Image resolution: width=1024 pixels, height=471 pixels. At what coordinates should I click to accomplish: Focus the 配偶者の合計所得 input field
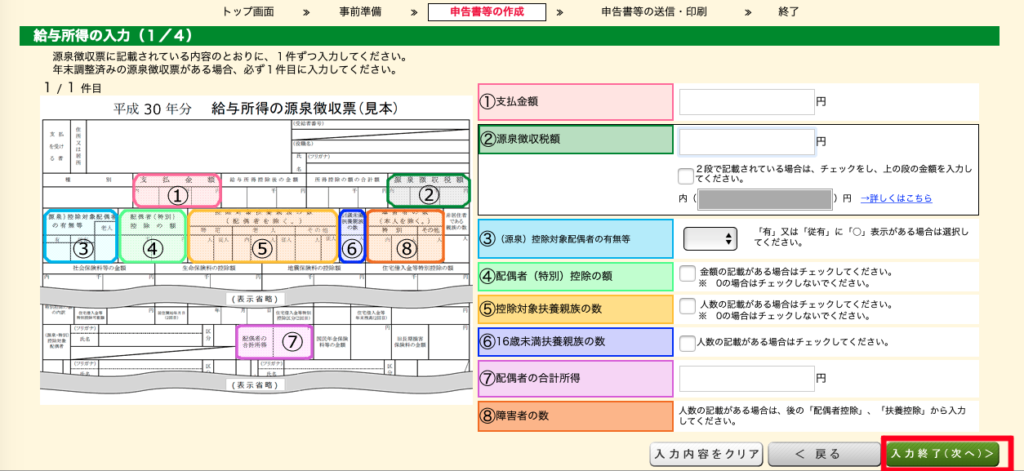point(746,379)
